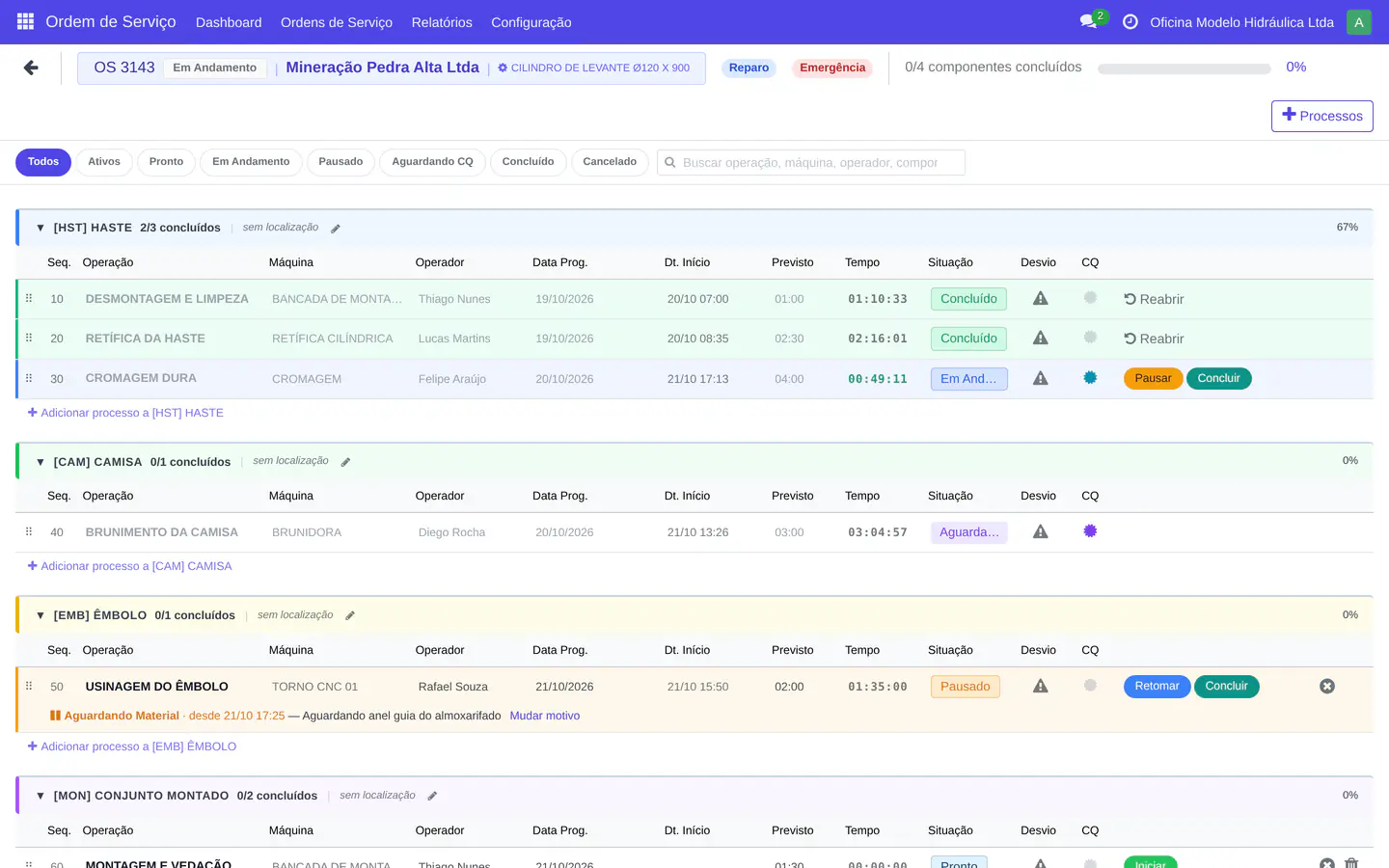
Task: Collapse the [CAM] CAMISA group
Action: [x=41, y=462]
